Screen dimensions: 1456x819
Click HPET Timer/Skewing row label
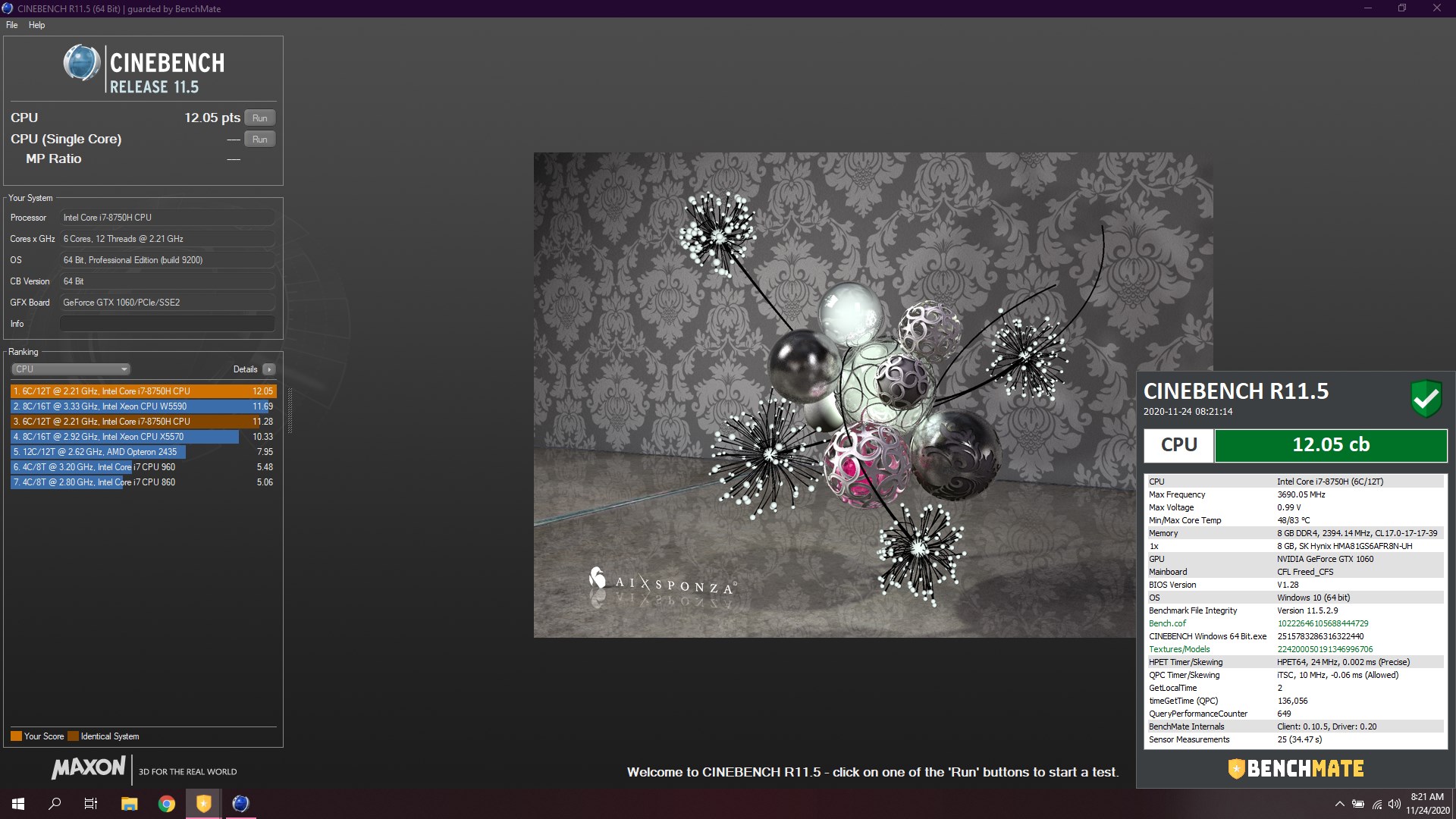point(1185,662)
